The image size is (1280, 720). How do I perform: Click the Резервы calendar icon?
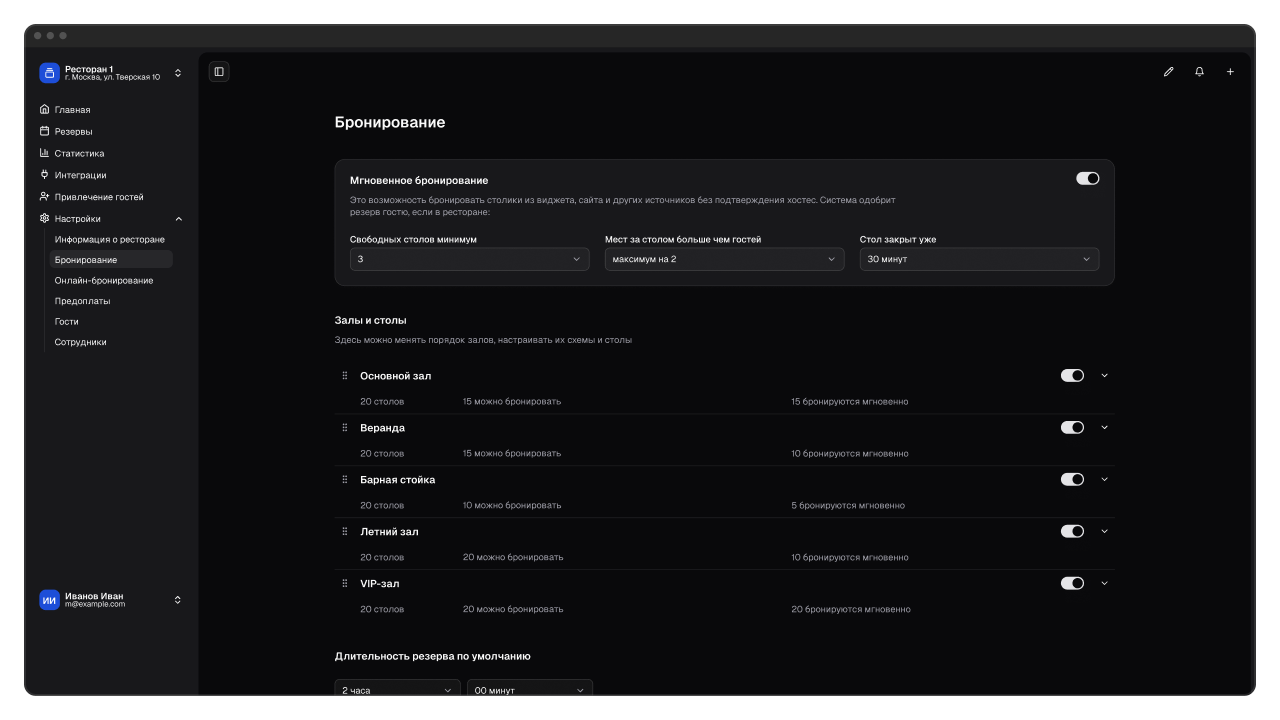[x=44, y=131]
